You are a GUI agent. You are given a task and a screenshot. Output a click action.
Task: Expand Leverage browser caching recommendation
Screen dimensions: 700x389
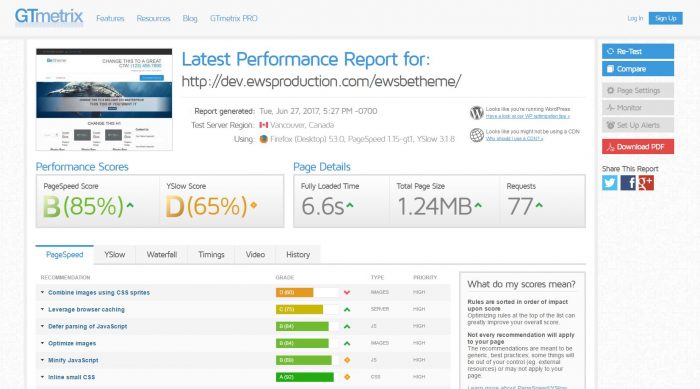(86, 310)
